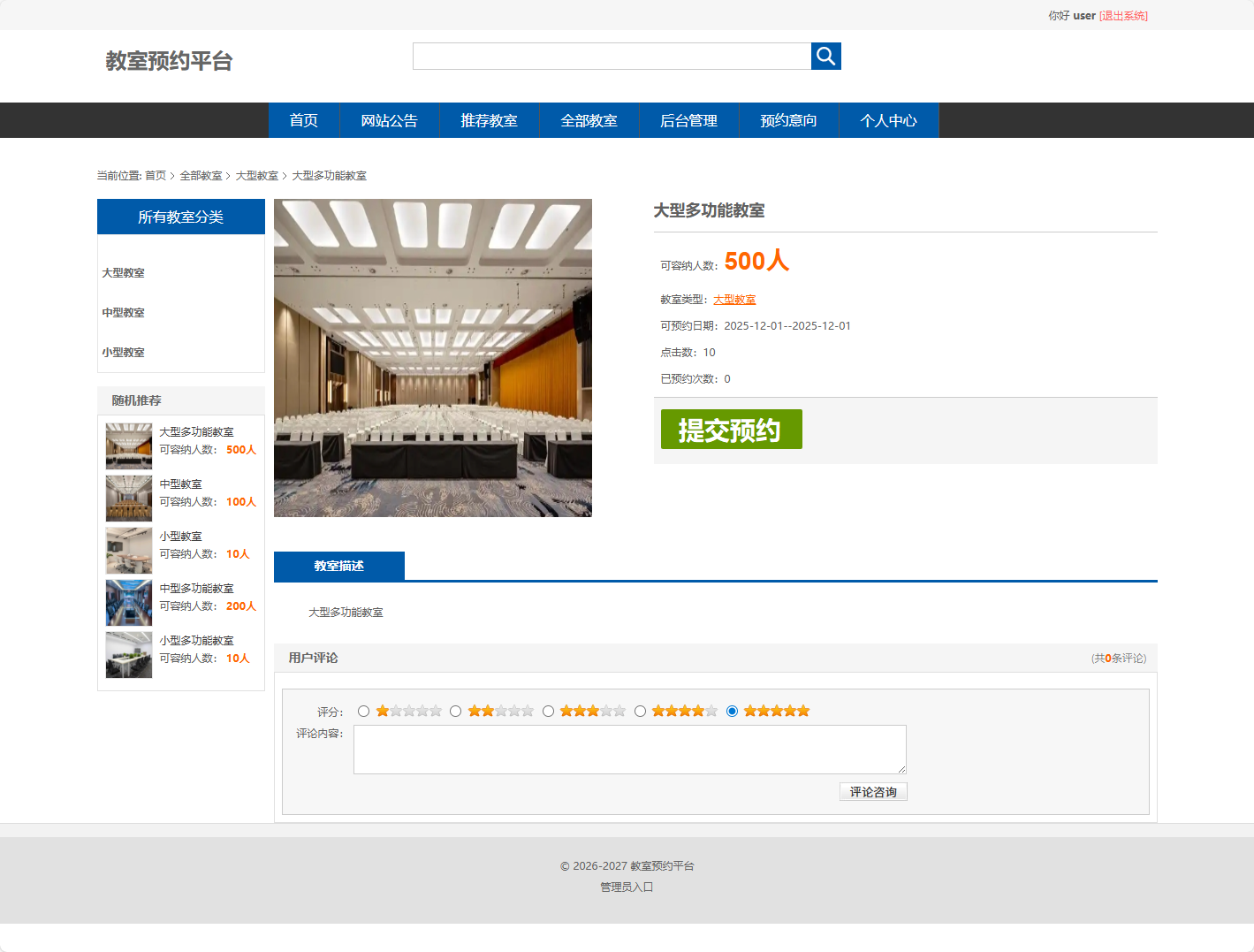This screenshot has width=1254, height=952.
Task: Click the large multifunctional classroom main photo
Action: pyautogui.click(x=432, y=357)
